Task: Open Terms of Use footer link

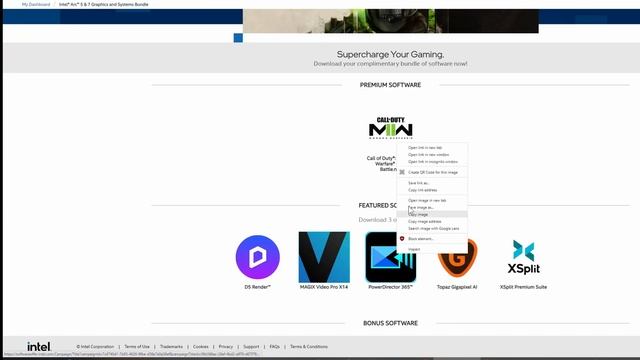Action: pos(137,347)
